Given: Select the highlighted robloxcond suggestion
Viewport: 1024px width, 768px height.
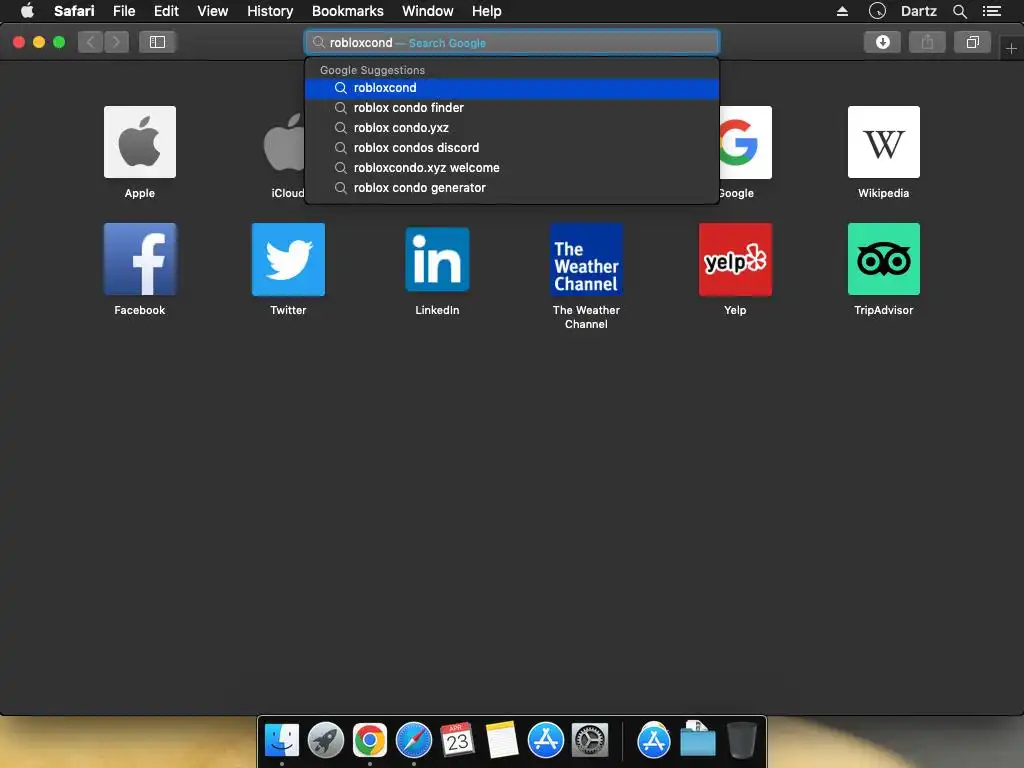Looking at the screenshot, I should pos(512,88).
